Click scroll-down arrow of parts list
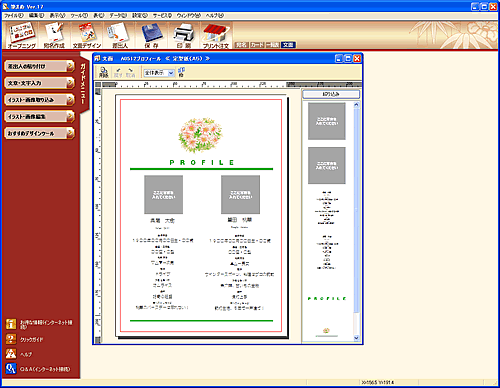Image resolution: width=500 pixels, height=388 pixels. (356, 338)
